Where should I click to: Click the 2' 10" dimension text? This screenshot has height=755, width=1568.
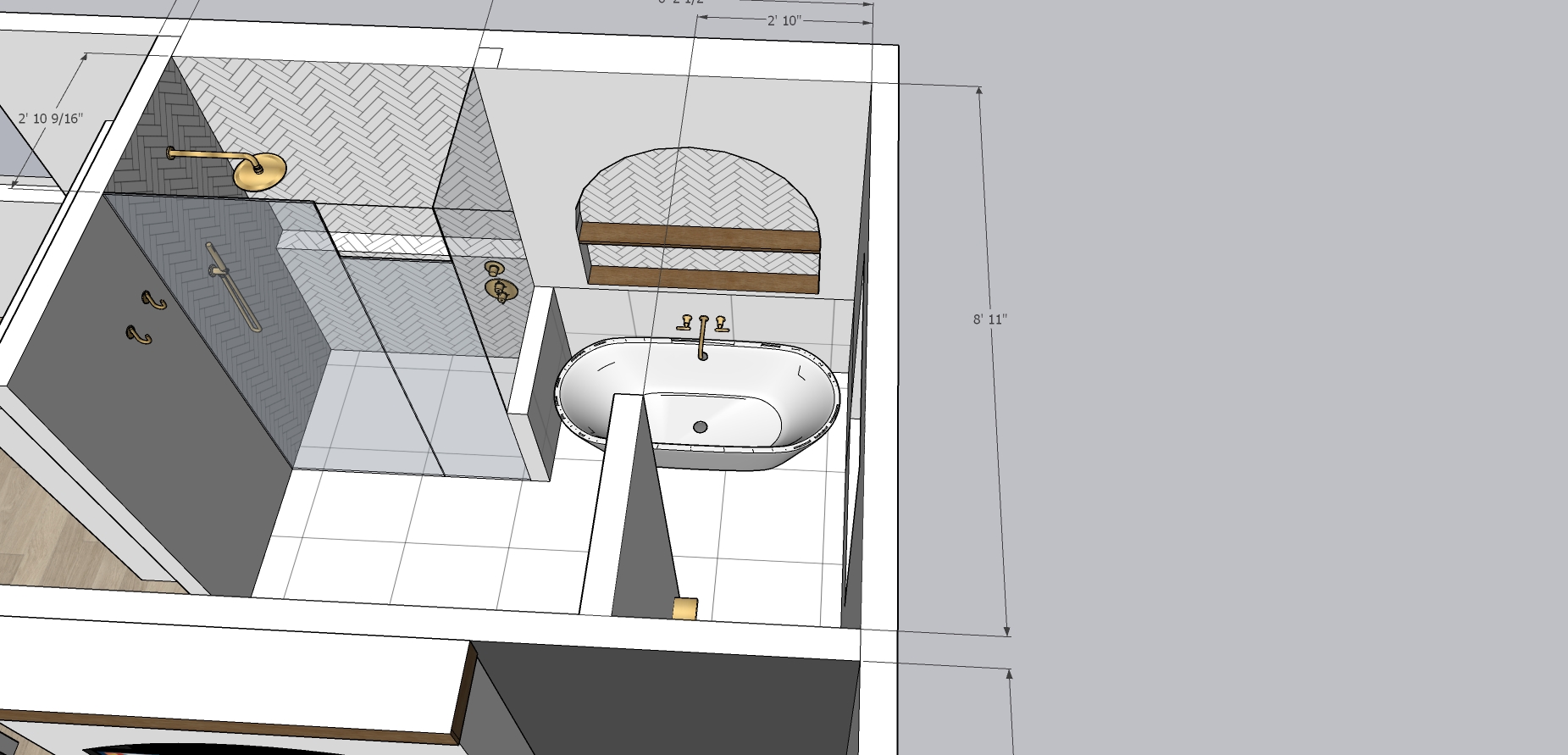pos(784,20)
